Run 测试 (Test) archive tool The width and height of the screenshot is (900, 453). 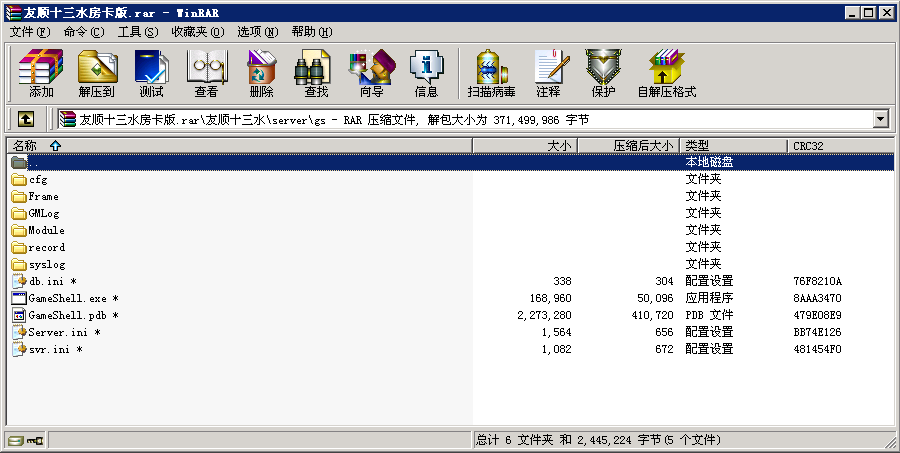click(151, 74)
